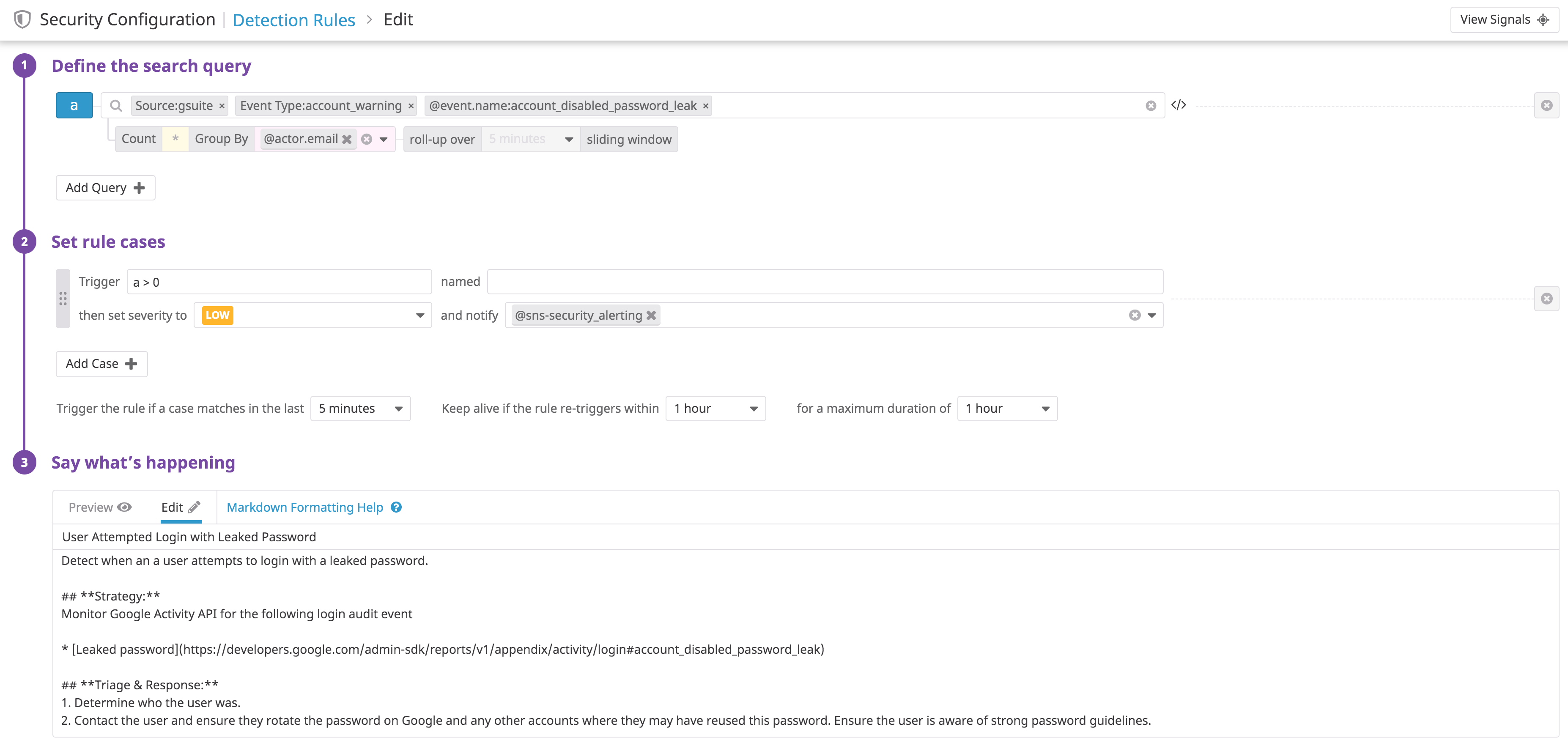The height and width of the screenshot is (746, 1568).
Task: Clear the search query using the circular X icon
Action: [1151, 105]
